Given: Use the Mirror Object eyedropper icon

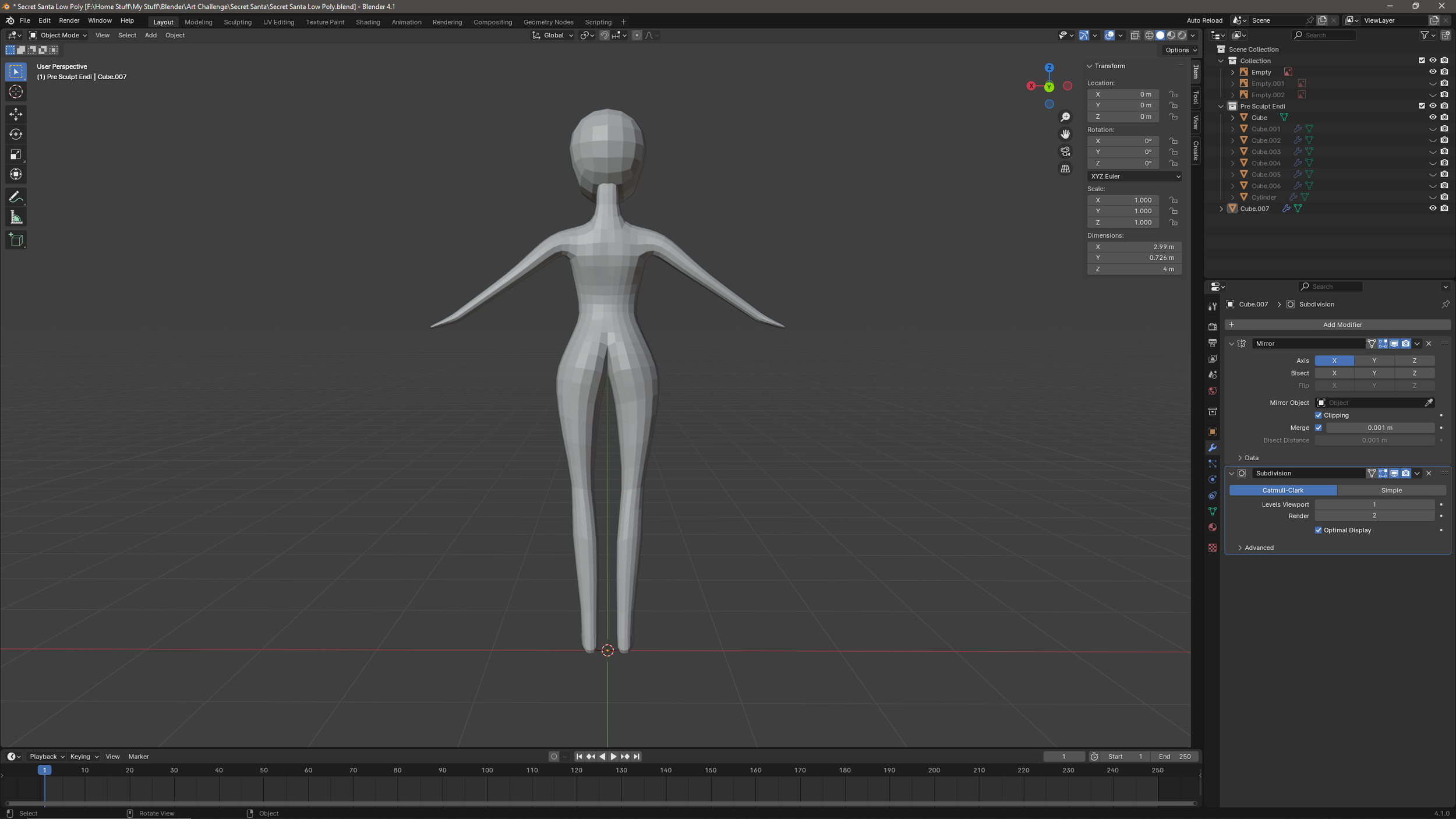Looking at the screenshot, I should [x=1429, y=403].
